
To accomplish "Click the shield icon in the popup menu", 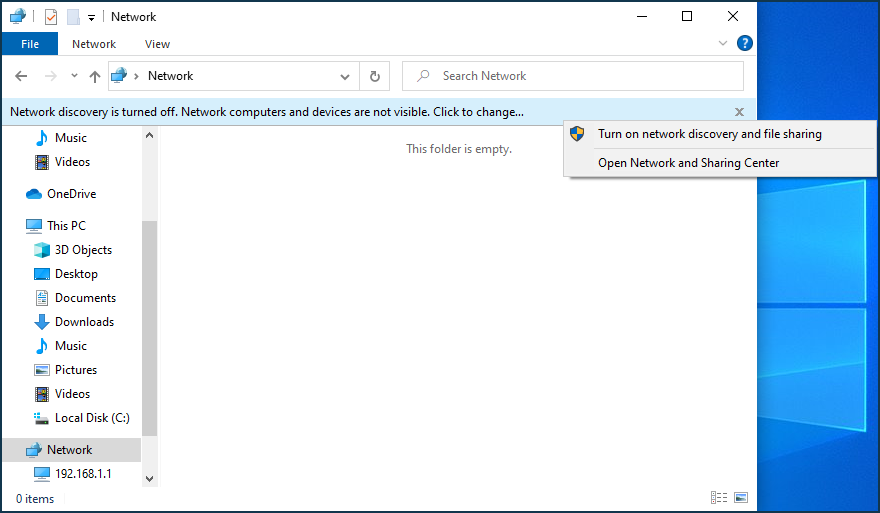I will [577, 134].
